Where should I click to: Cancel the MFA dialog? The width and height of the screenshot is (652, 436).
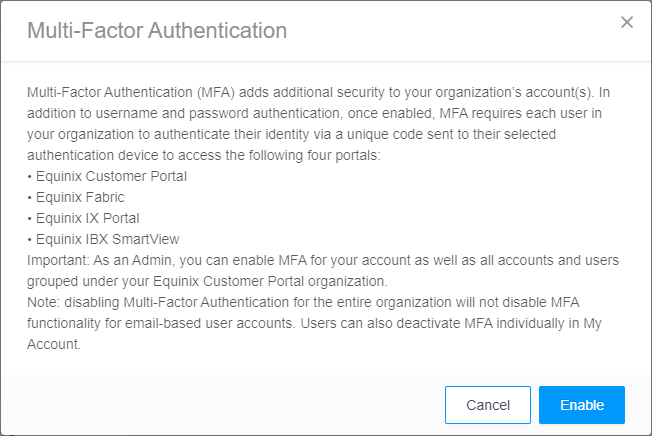488,405
